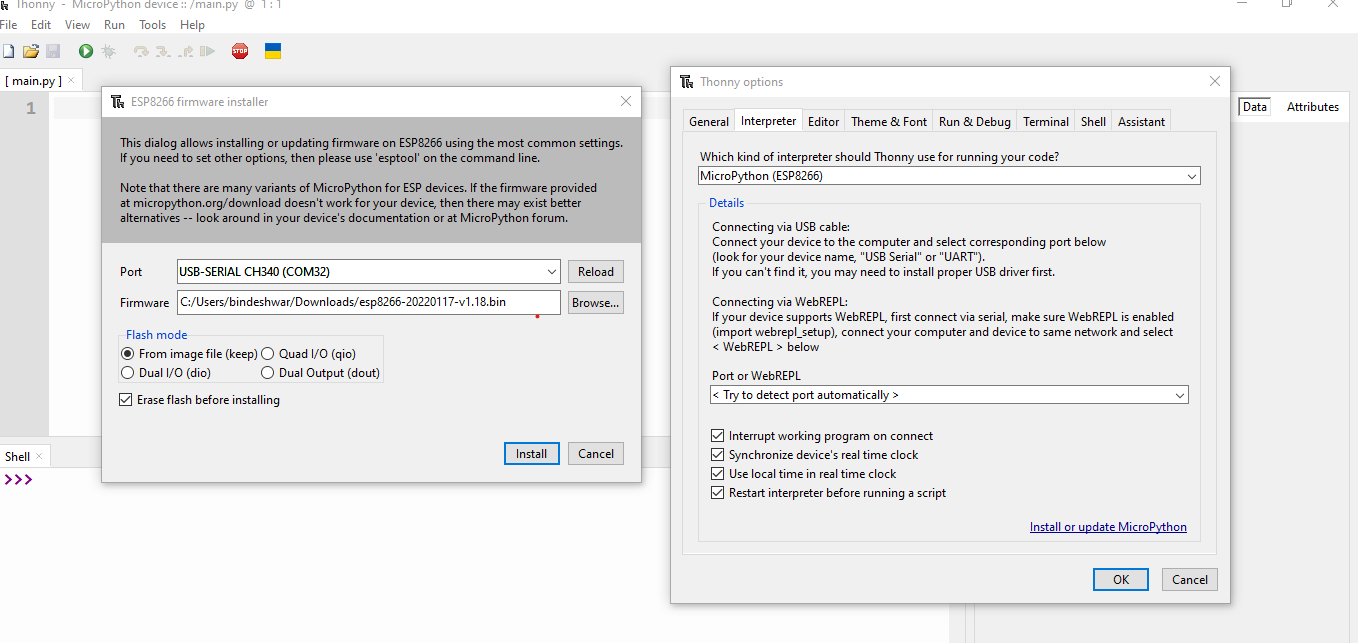
Task: Switch to the Run & Debug tab
Action: tap(975, 121)
